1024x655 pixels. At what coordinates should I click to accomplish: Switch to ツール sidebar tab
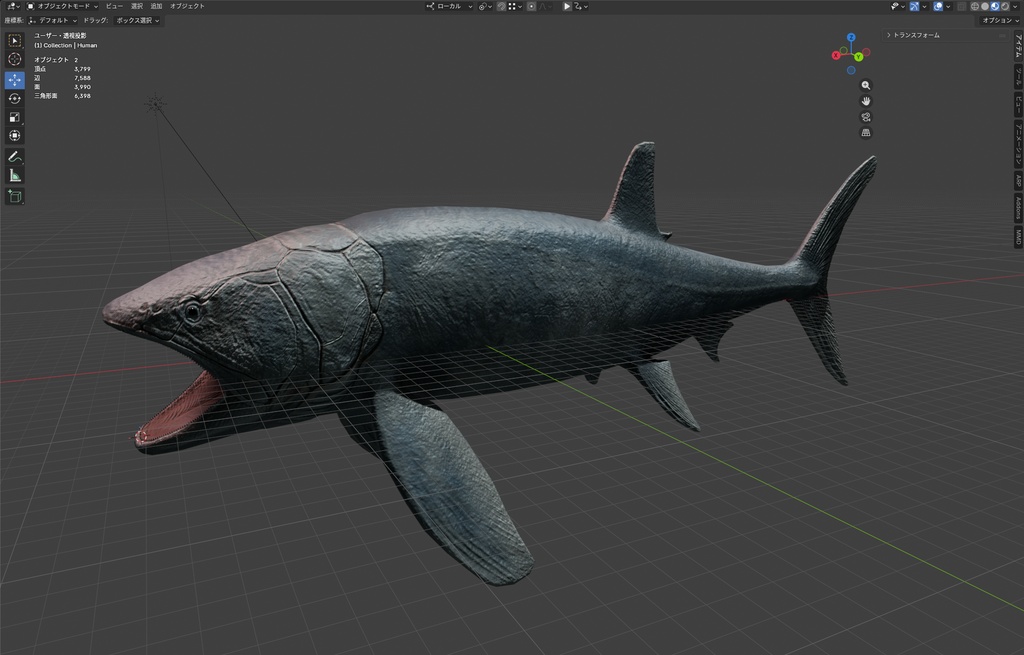pyautogui.click(x=1018, y=78)
